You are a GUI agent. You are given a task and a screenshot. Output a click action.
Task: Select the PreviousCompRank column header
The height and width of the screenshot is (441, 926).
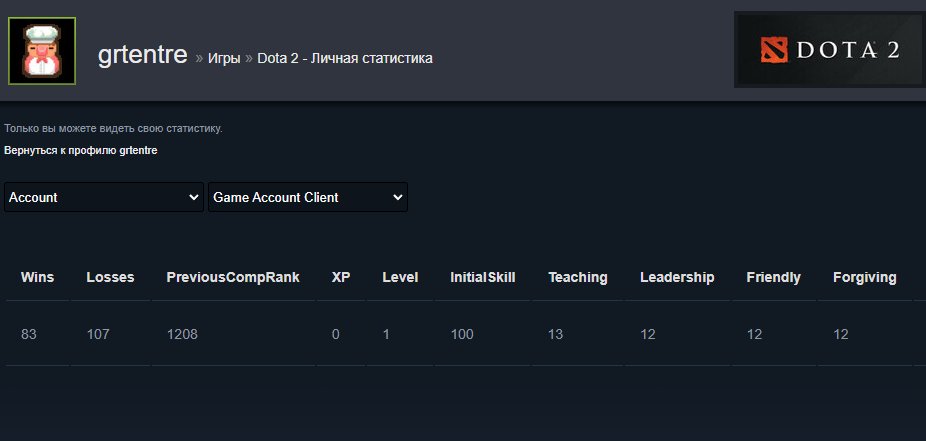coord(233,277)
